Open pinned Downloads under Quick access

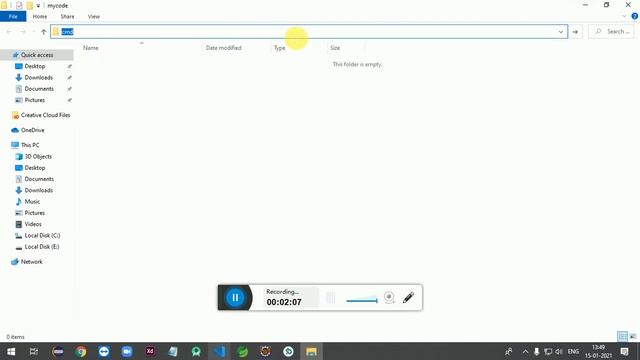[38, 78]
